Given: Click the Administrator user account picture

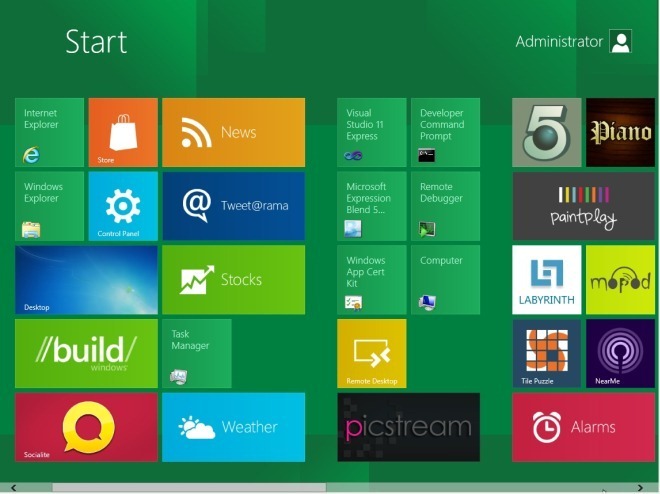Looking at the screenshot, I should click(x=621, y=42).
